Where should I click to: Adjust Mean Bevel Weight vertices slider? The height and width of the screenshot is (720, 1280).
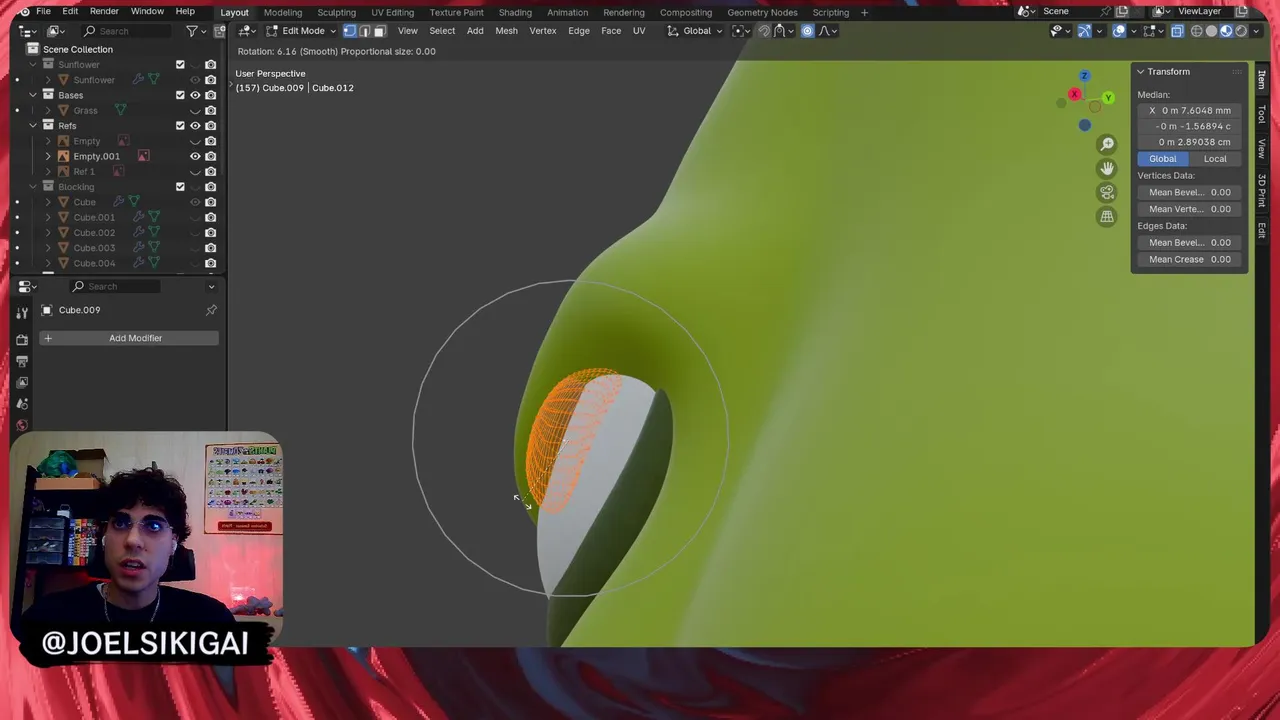(1190, 192)
